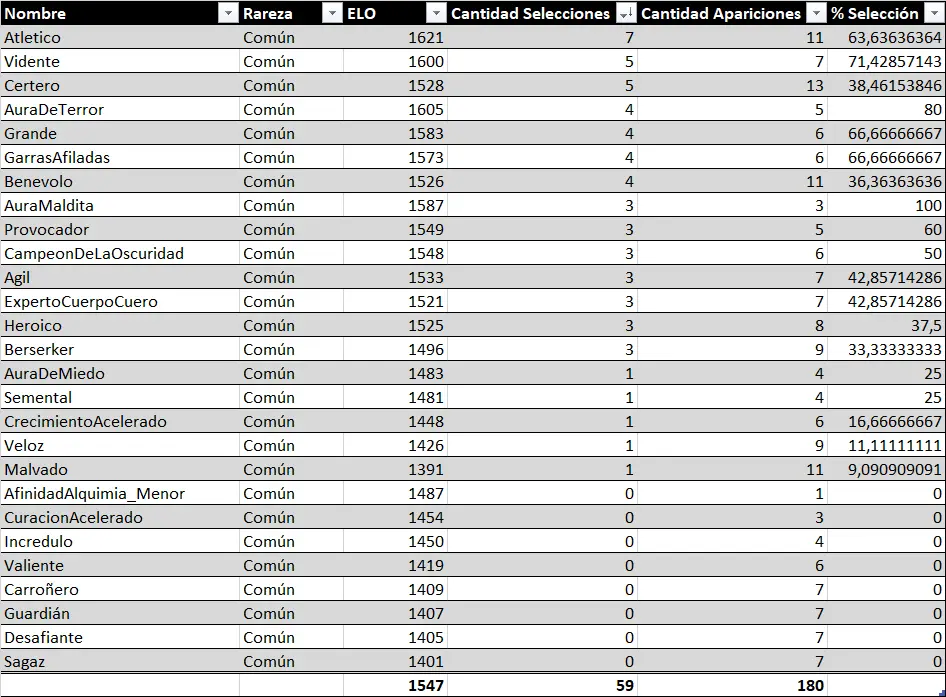
Task: Open the Nombre column filter dropdown
Action: click(227, 13)
